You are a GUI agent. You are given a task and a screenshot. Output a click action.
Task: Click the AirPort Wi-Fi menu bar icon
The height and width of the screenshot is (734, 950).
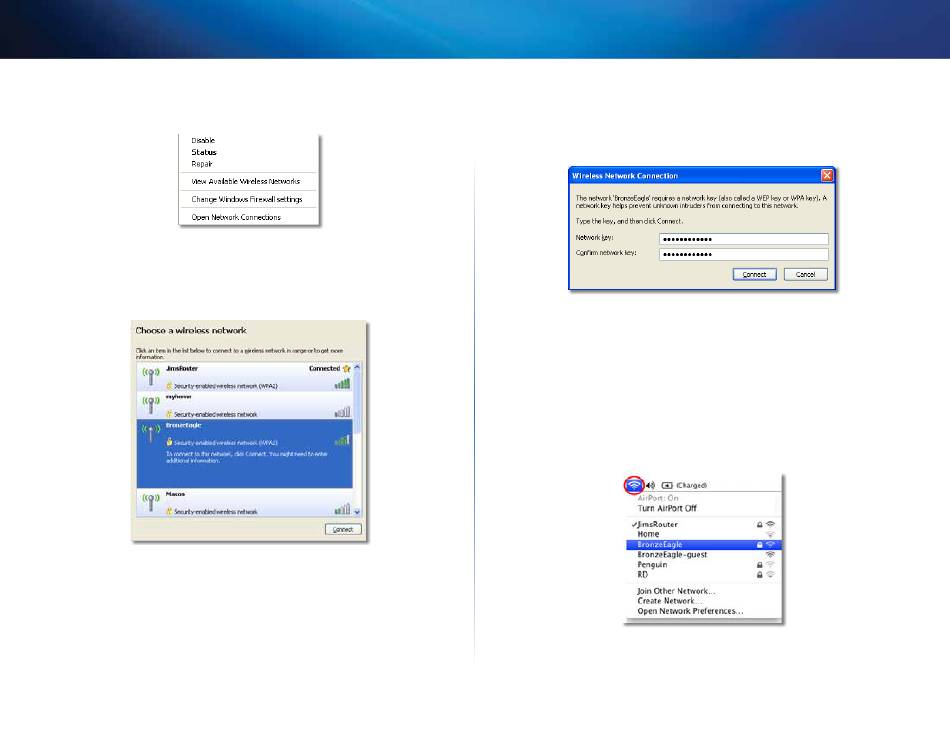634,485
